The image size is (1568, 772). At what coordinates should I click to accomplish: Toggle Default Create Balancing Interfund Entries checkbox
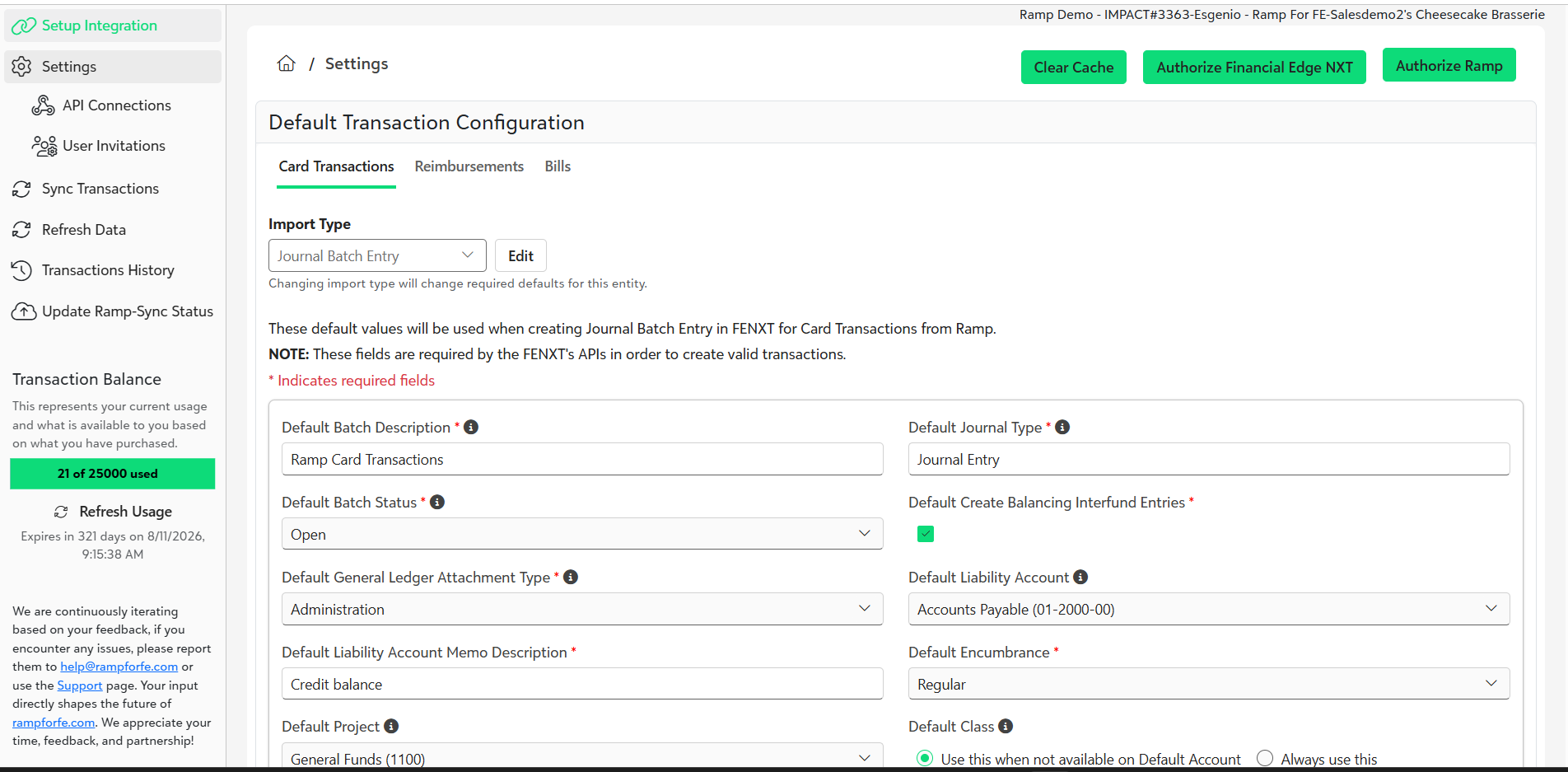(926, 534)
